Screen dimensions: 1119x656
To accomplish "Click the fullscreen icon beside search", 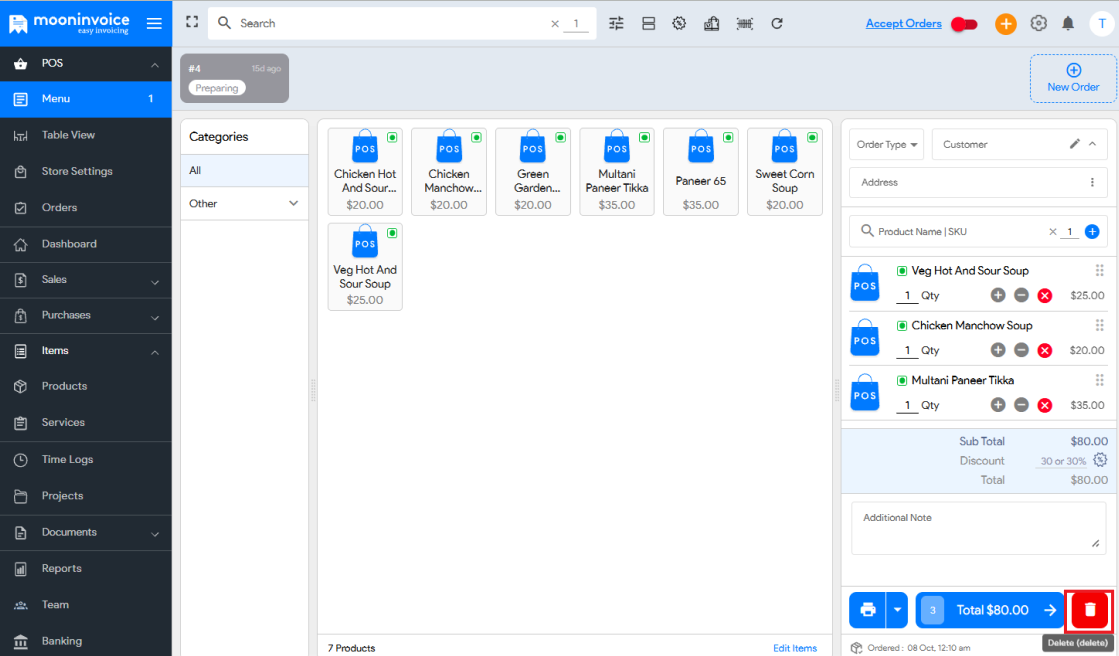I will tap(192, 22).
